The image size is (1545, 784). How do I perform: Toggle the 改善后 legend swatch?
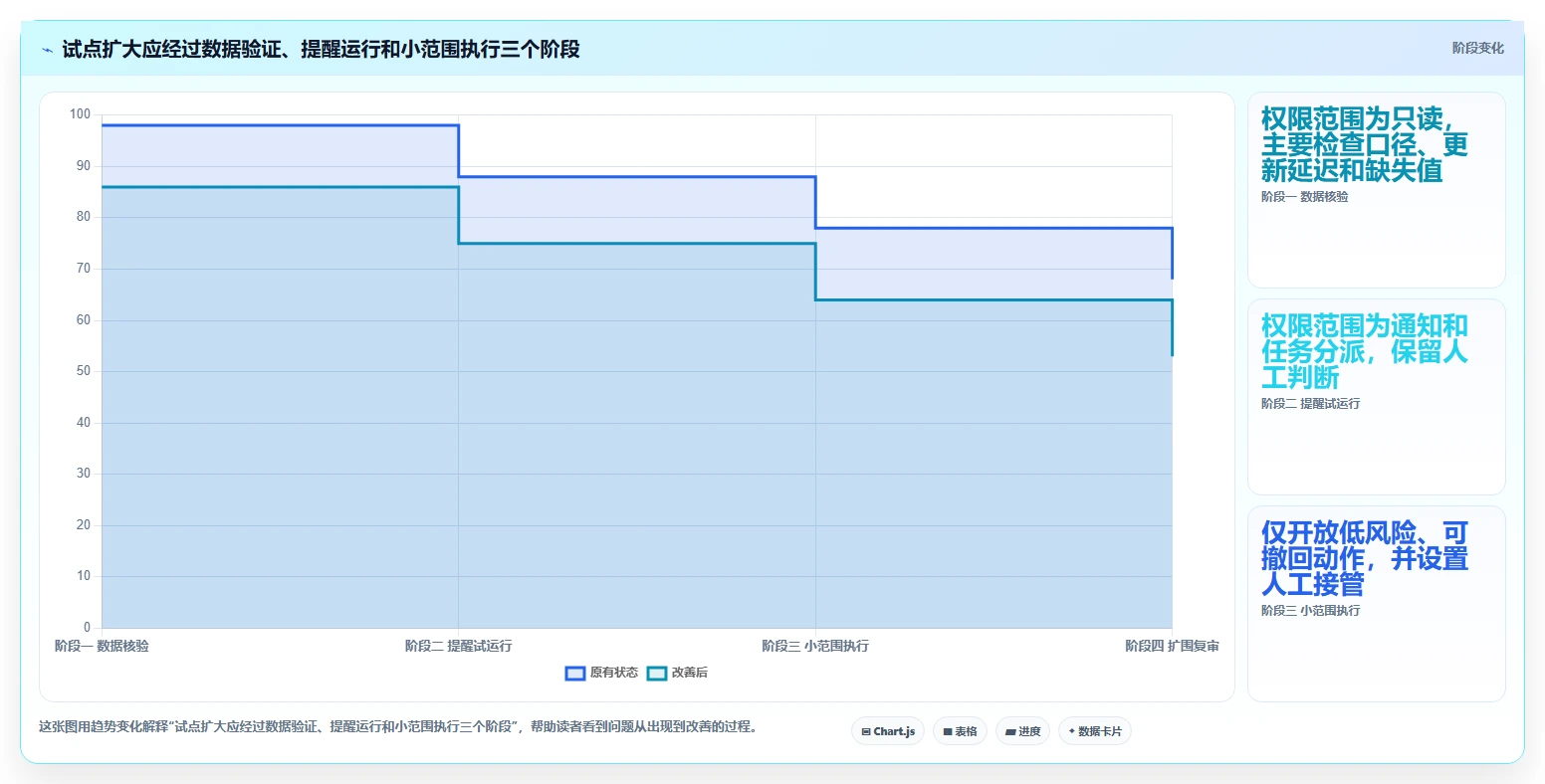click(x=657, y=674)
